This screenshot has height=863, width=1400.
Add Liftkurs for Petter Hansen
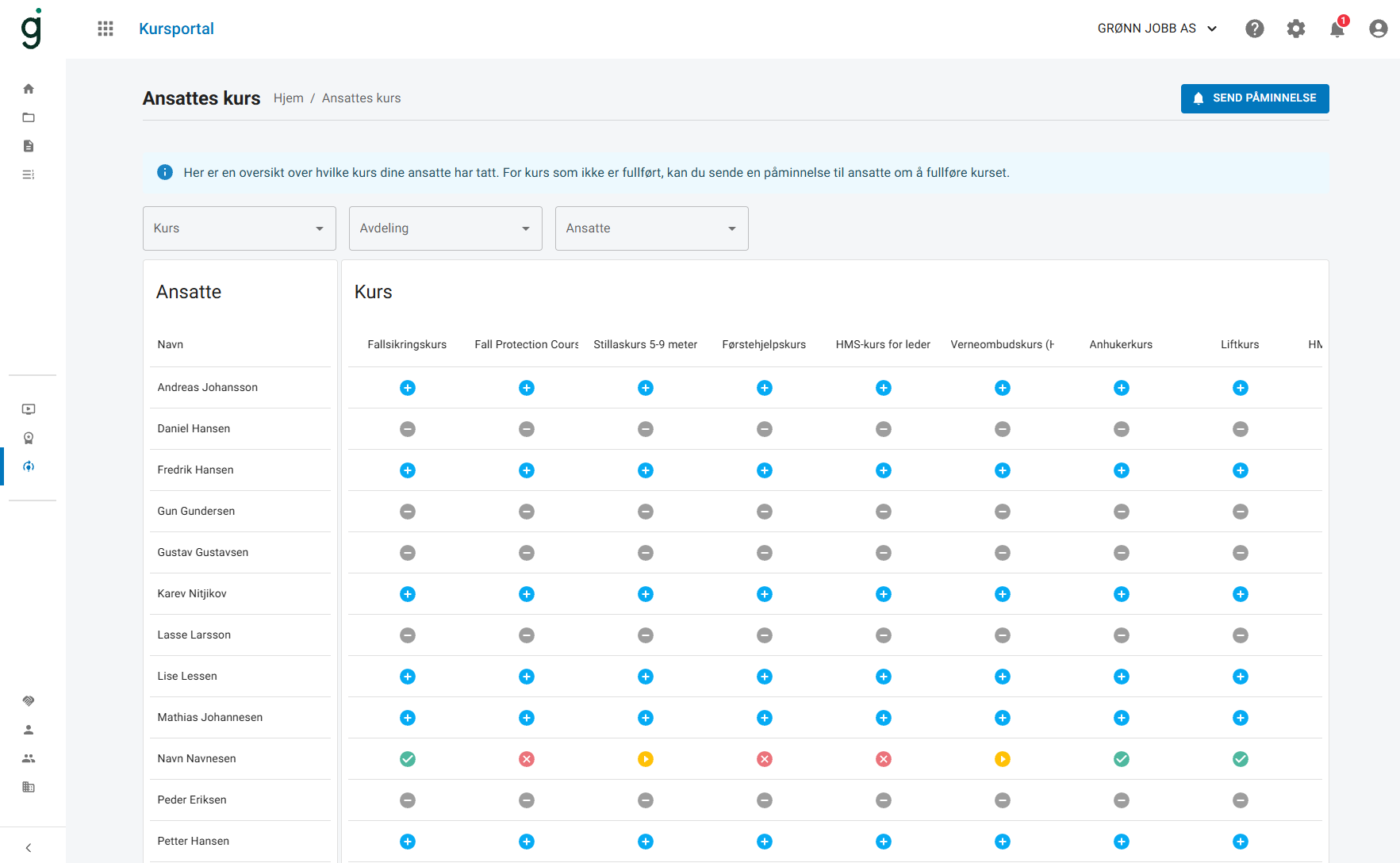coord(1241,842)
